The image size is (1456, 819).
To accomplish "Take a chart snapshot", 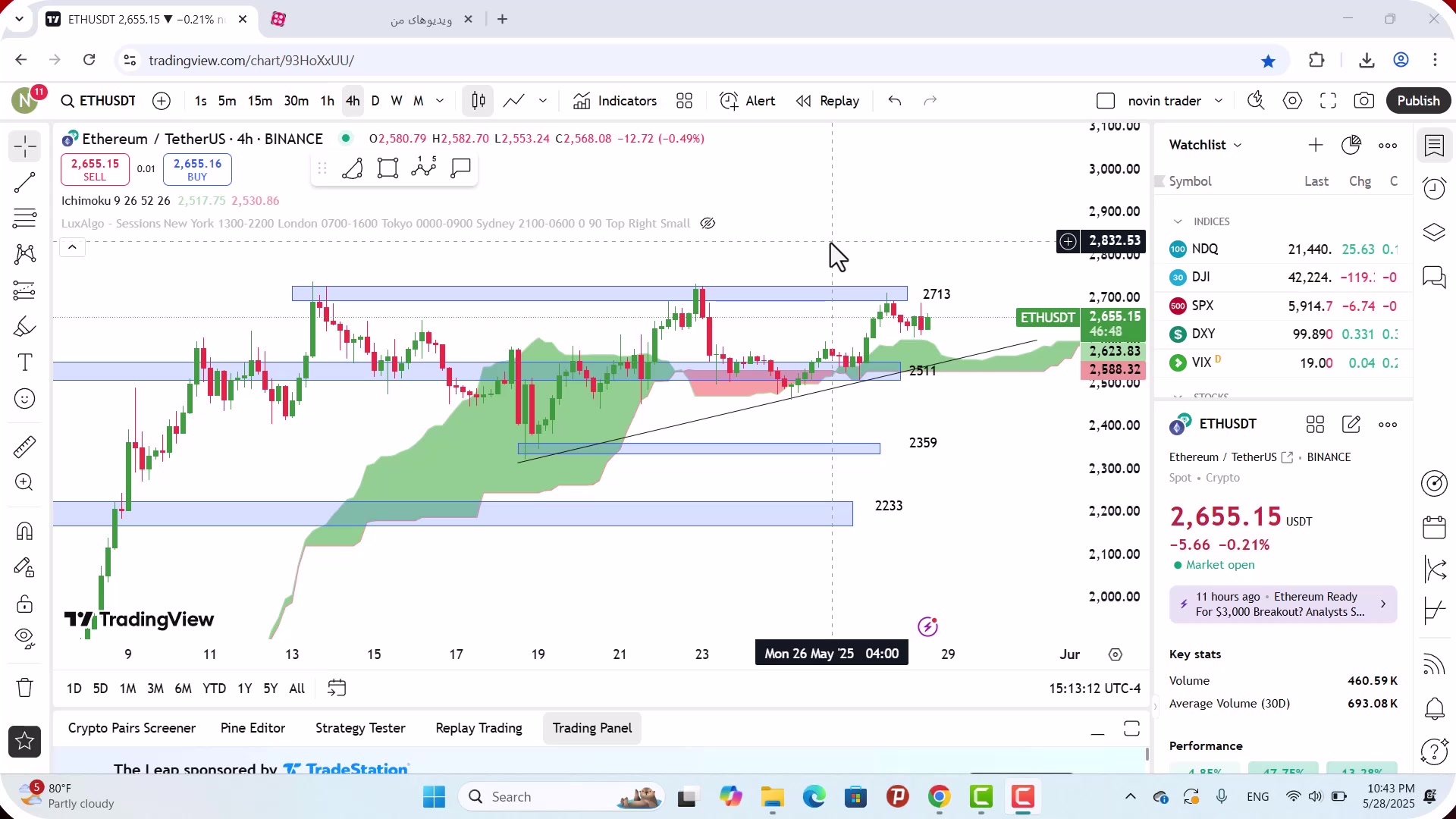I will [1364, 101].
